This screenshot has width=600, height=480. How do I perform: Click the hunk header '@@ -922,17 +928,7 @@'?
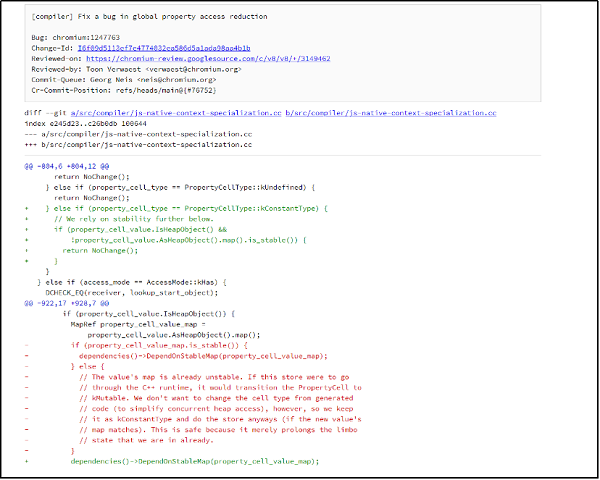point(67,303)
